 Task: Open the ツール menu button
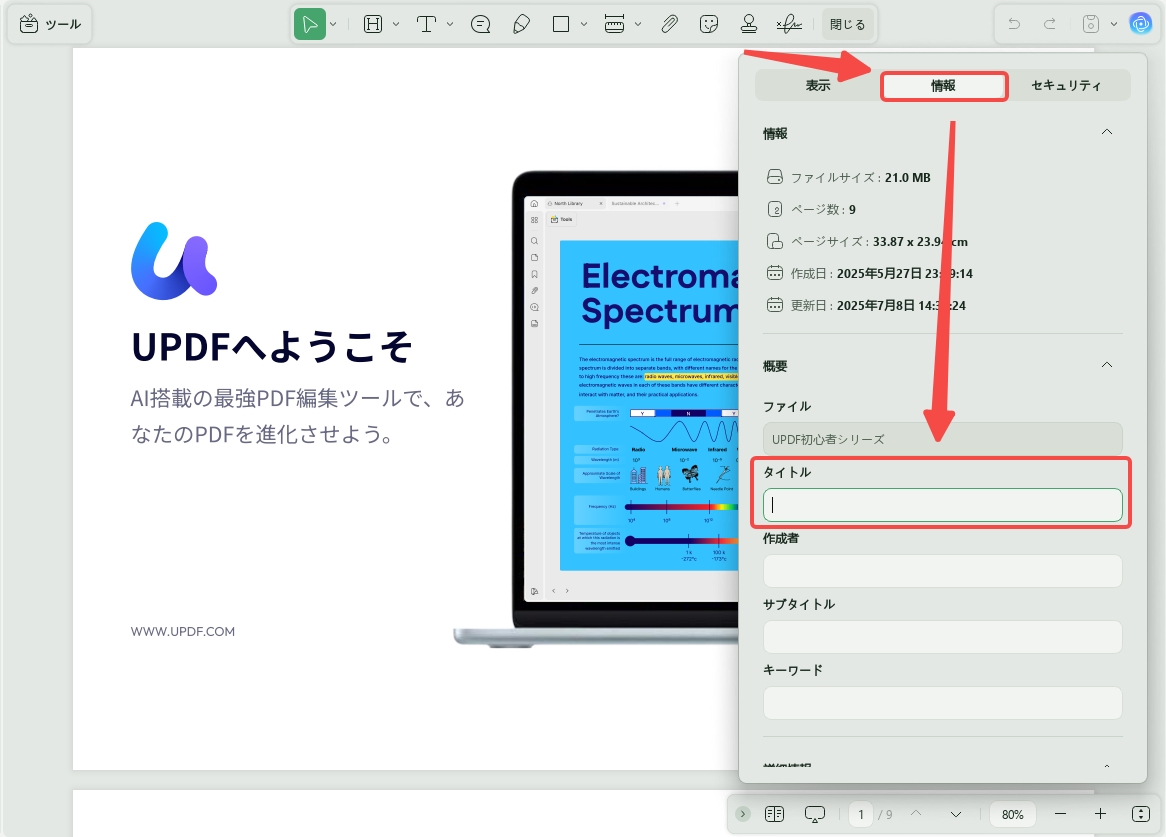point(50,25)
